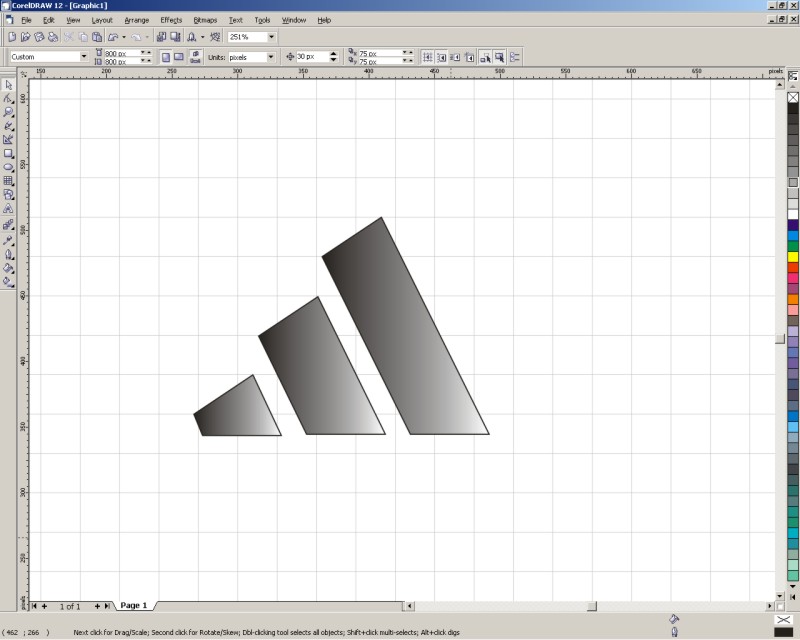800x640 pixels.
Task: Expand the 251% zoom level dropdown
Action: click(x=271, y=37)
